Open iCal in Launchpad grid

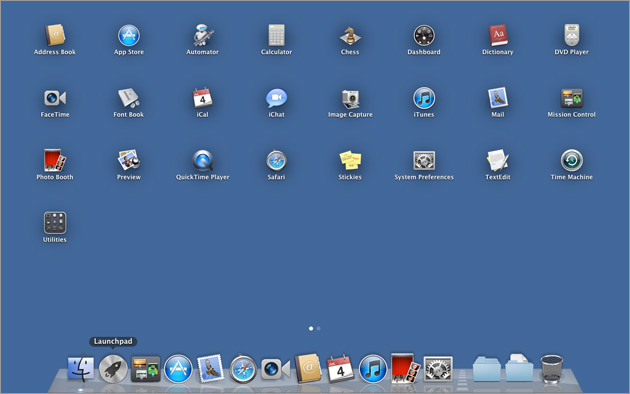tap(202, 98)
